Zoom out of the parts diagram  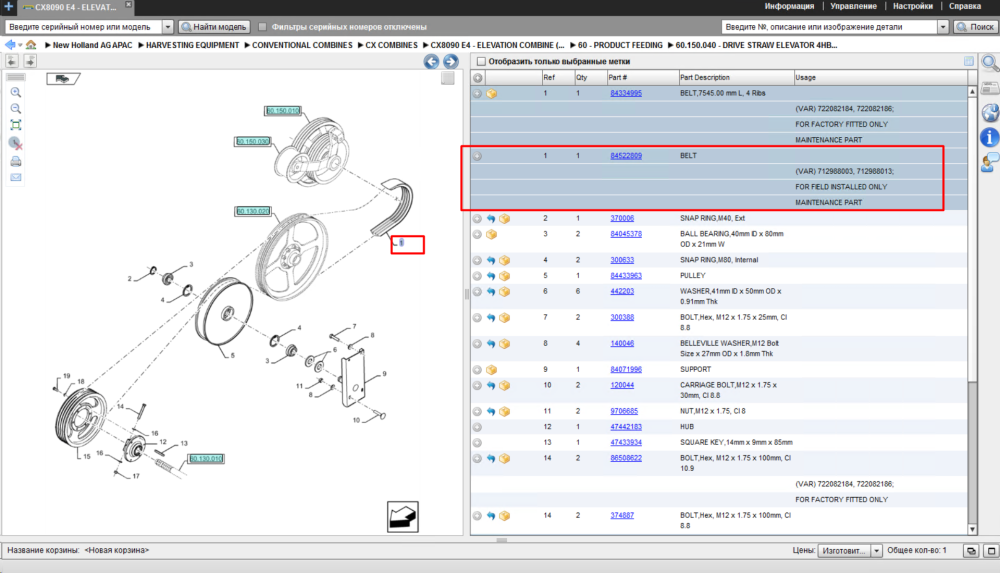16,109
